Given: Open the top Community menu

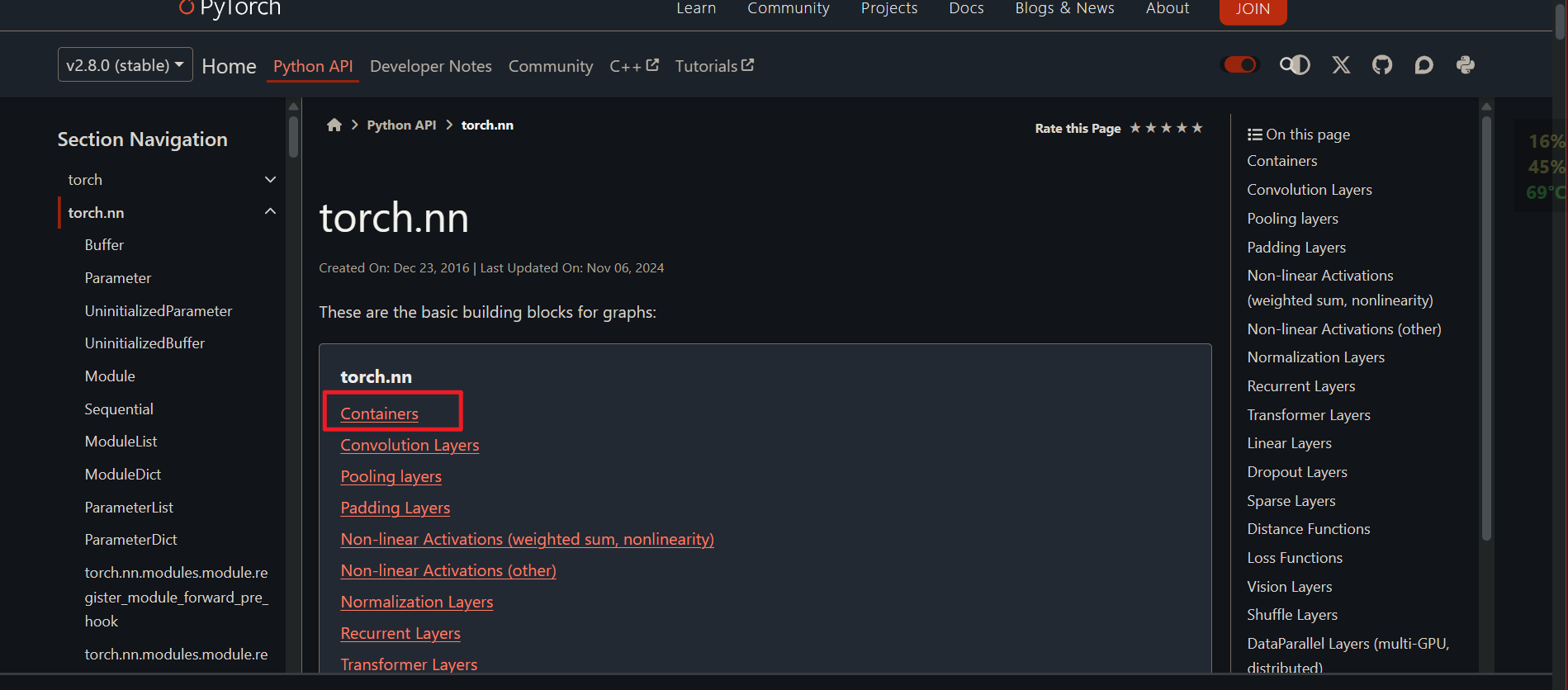Looking at the screenshot, I should click(789, 8).
